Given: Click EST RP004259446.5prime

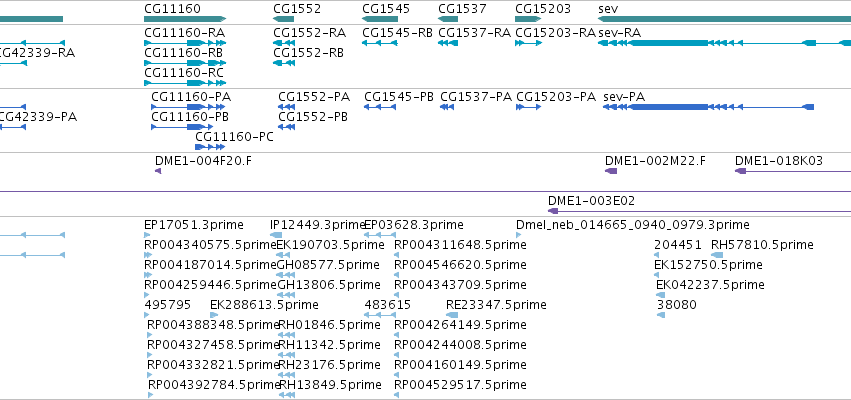Looking at the screenshot, I should click(x=211, y=285).
